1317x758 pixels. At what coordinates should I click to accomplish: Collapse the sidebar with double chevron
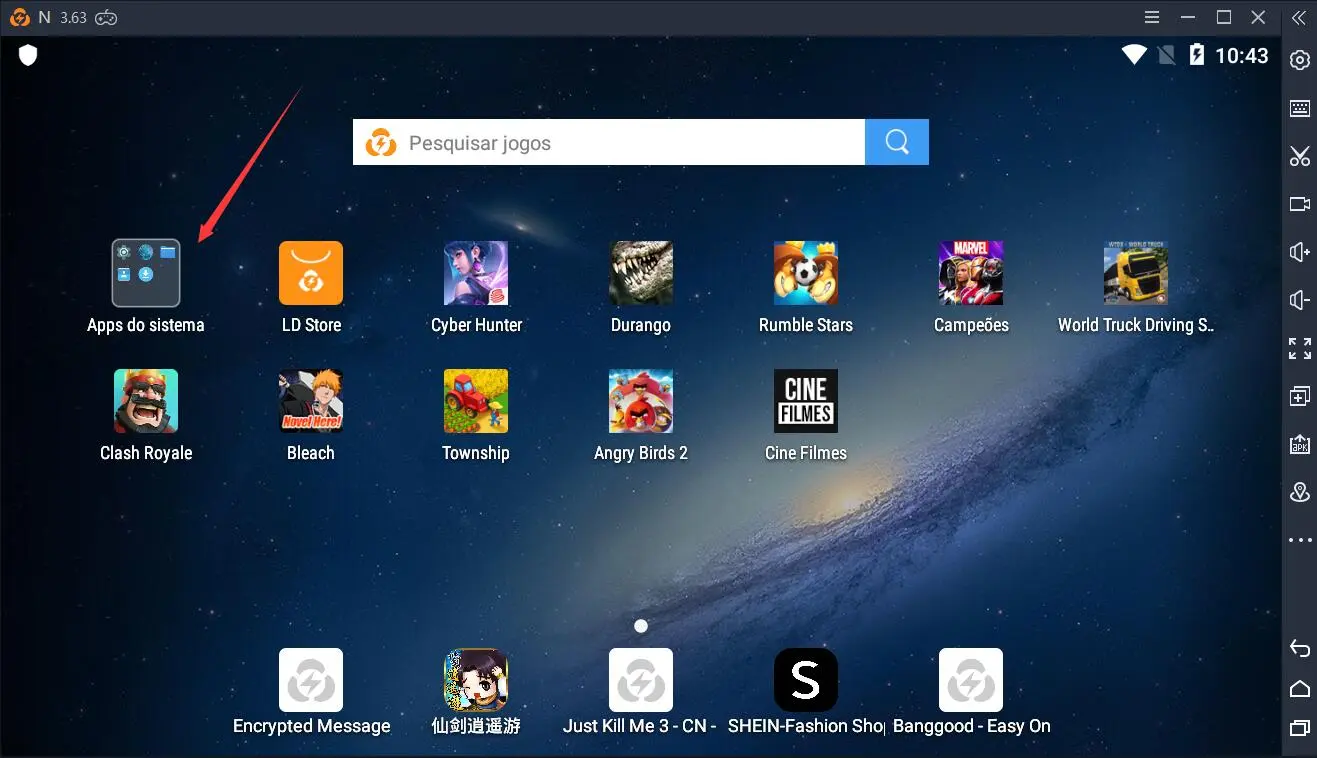1299,17
